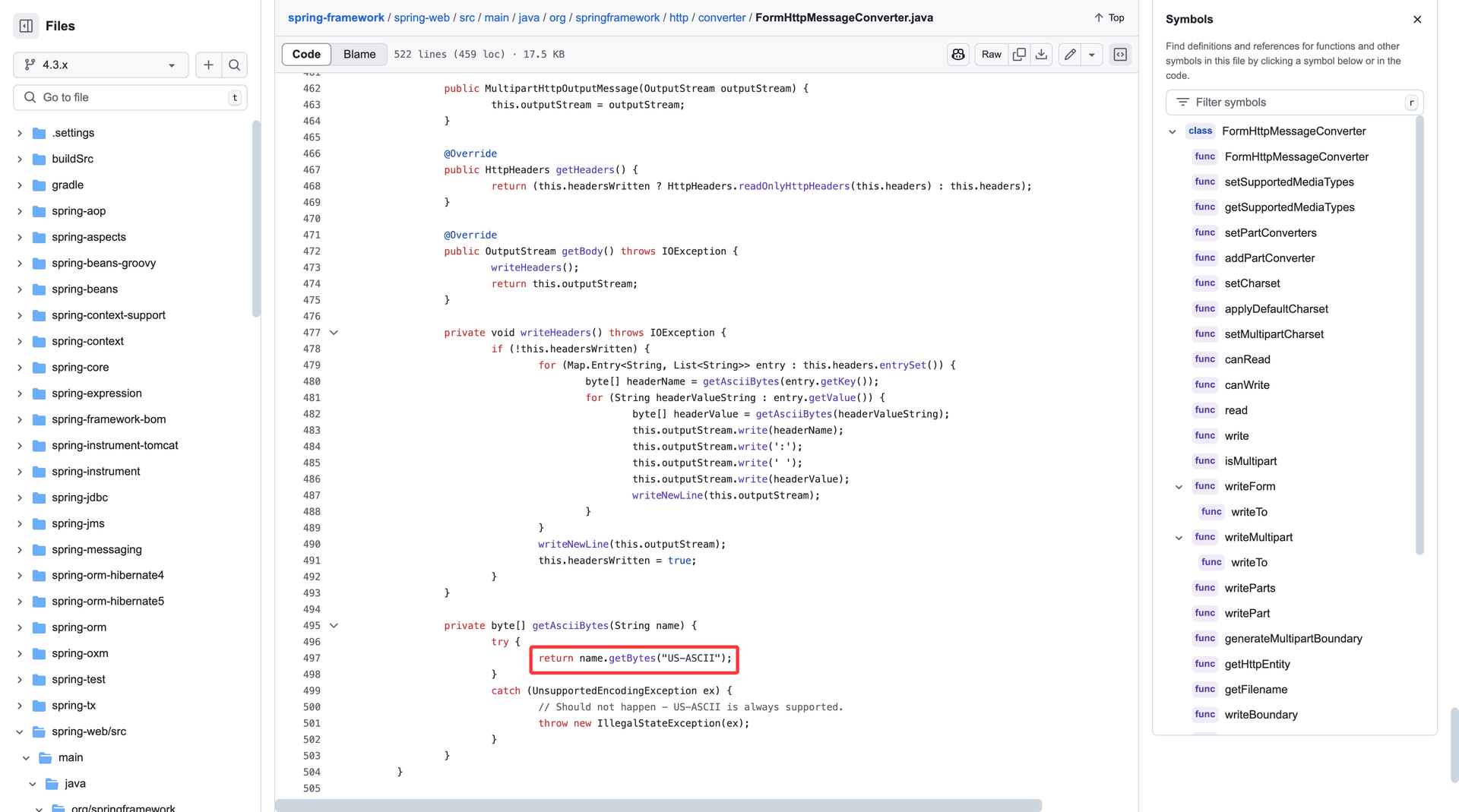
Task: Collapse the writeMultipart symbol node
Action: pyautogui.click(x=1179, y=538)
